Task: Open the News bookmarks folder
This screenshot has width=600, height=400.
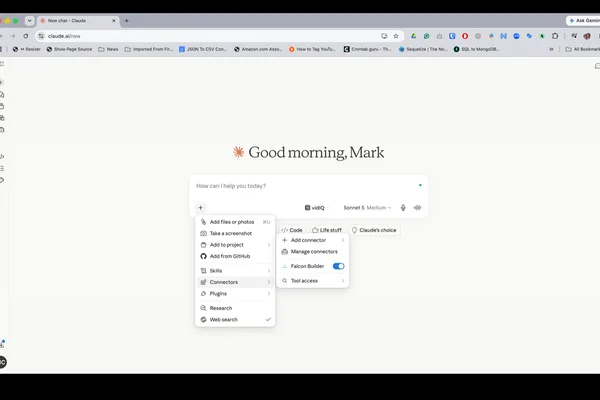Action: pos(108,49)
